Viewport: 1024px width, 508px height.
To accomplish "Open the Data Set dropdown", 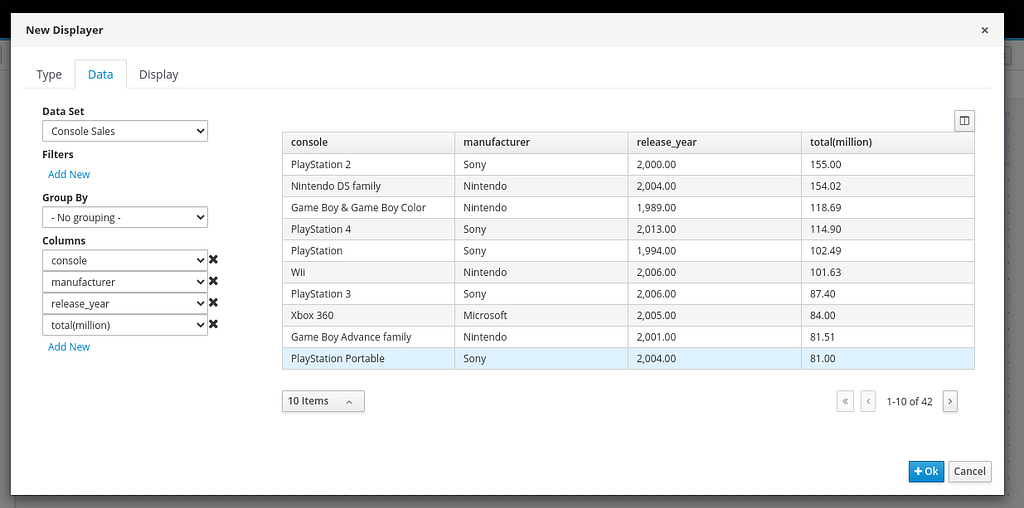I will 125,131.
